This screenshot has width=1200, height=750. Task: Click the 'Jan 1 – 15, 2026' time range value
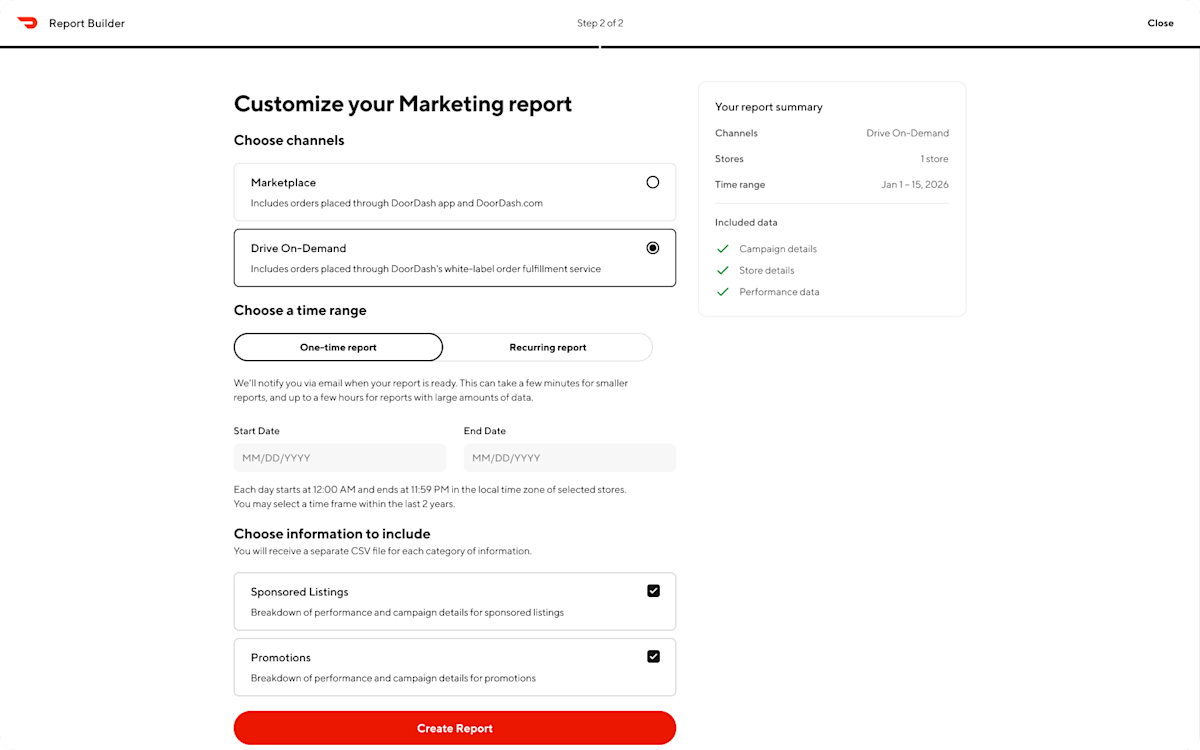(x=915, y=185)
